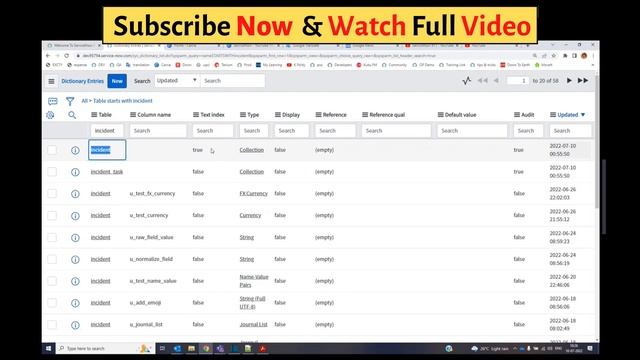Open the activity stream icon
Viewport: 640px width, 360px height.
tap(467, 81)
